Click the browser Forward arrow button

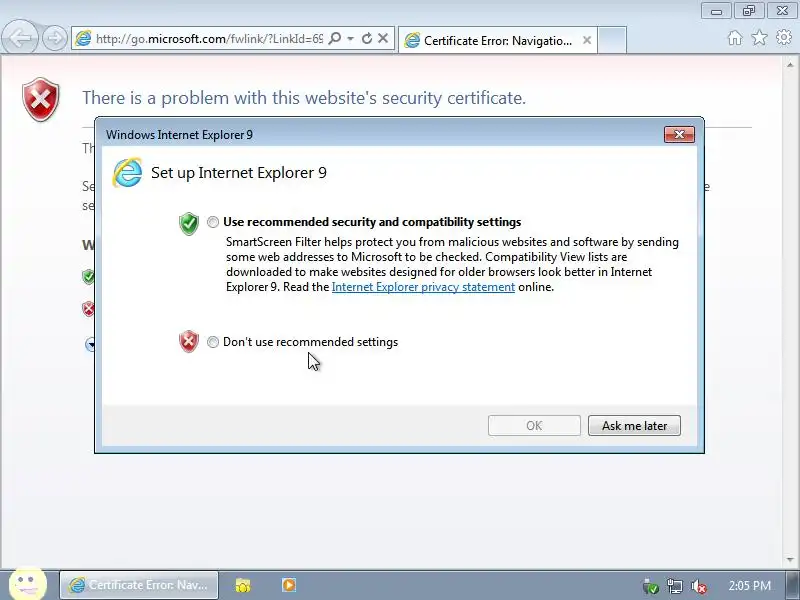[x=55, y=38]
